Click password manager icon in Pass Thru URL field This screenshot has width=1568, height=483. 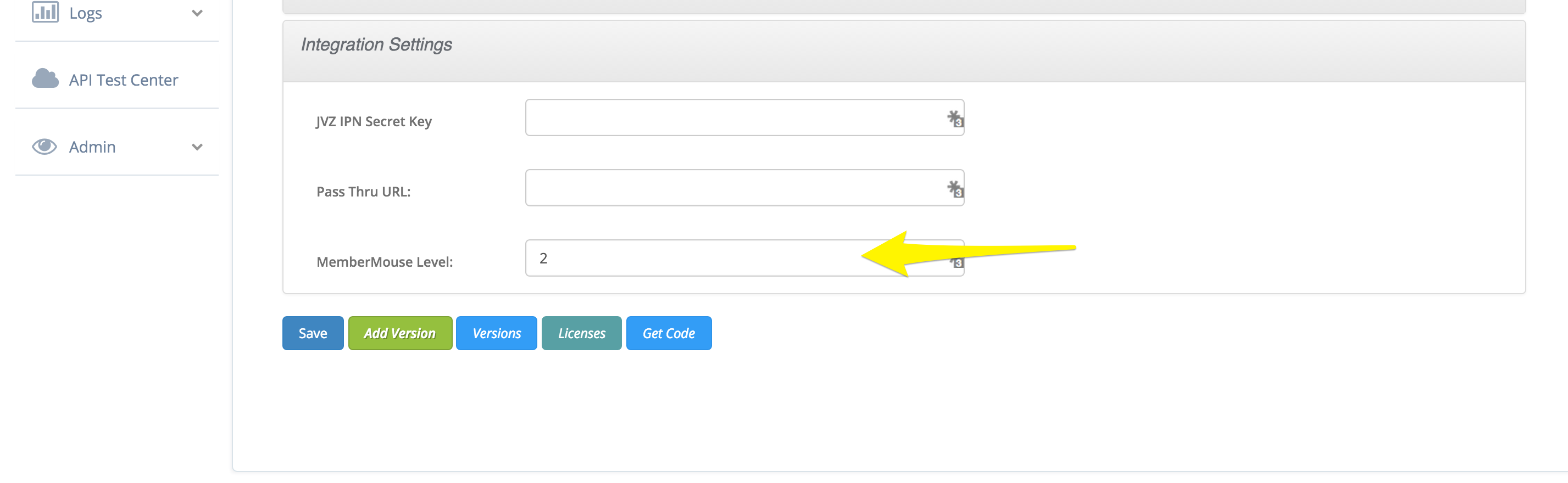955,189
